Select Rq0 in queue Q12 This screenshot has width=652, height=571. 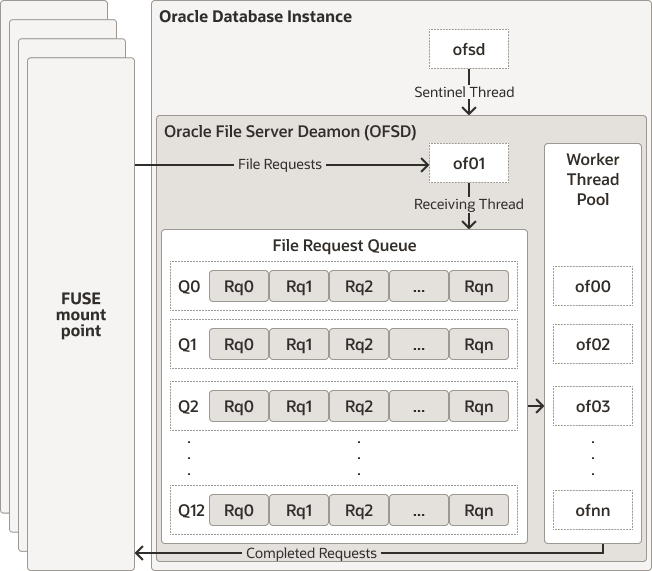point(239,510)
